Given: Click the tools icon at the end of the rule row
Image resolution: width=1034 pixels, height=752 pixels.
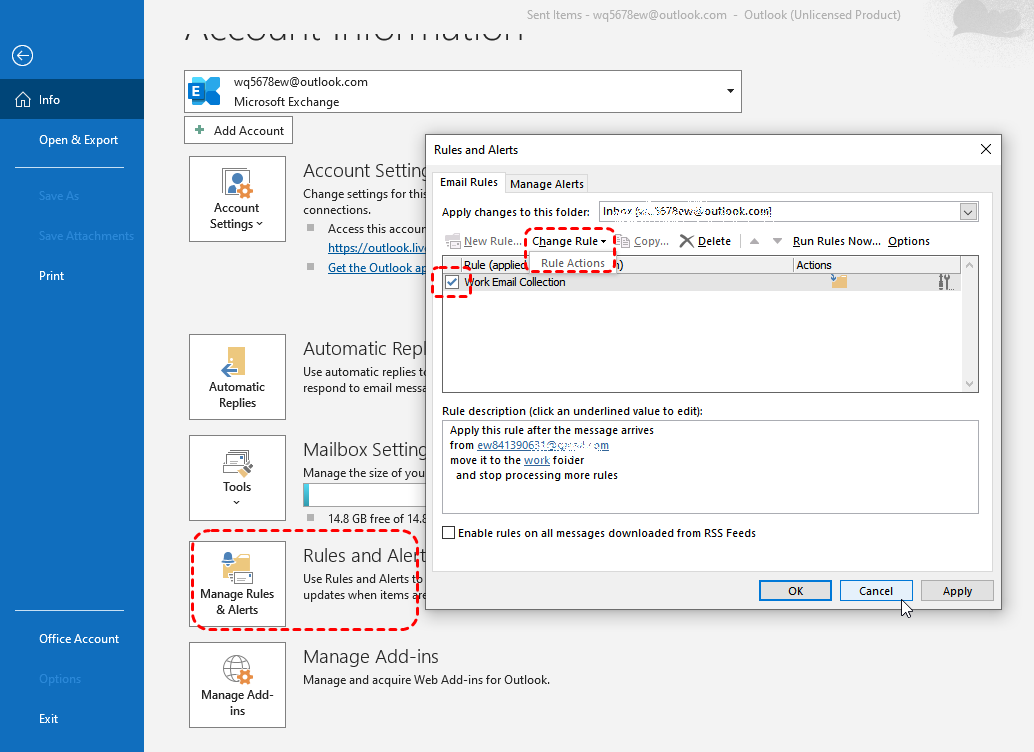Looking at the screenshot, I should click(x=945, y=282).
